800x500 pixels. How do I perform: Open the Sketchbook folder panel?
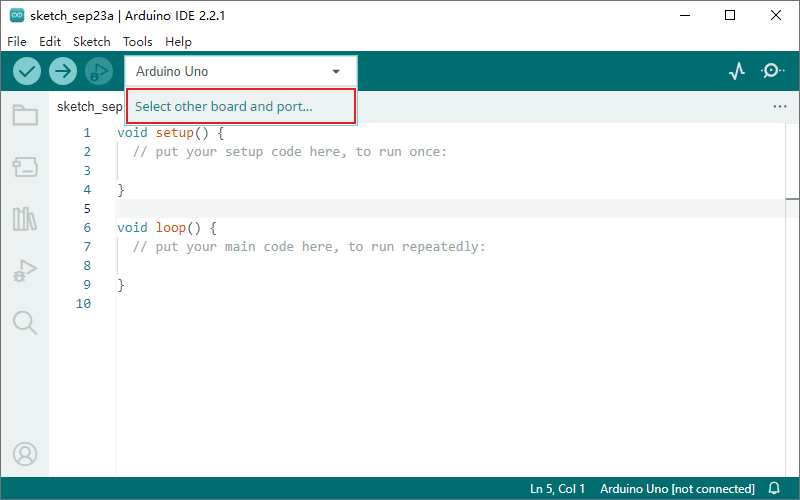point(25,116)
